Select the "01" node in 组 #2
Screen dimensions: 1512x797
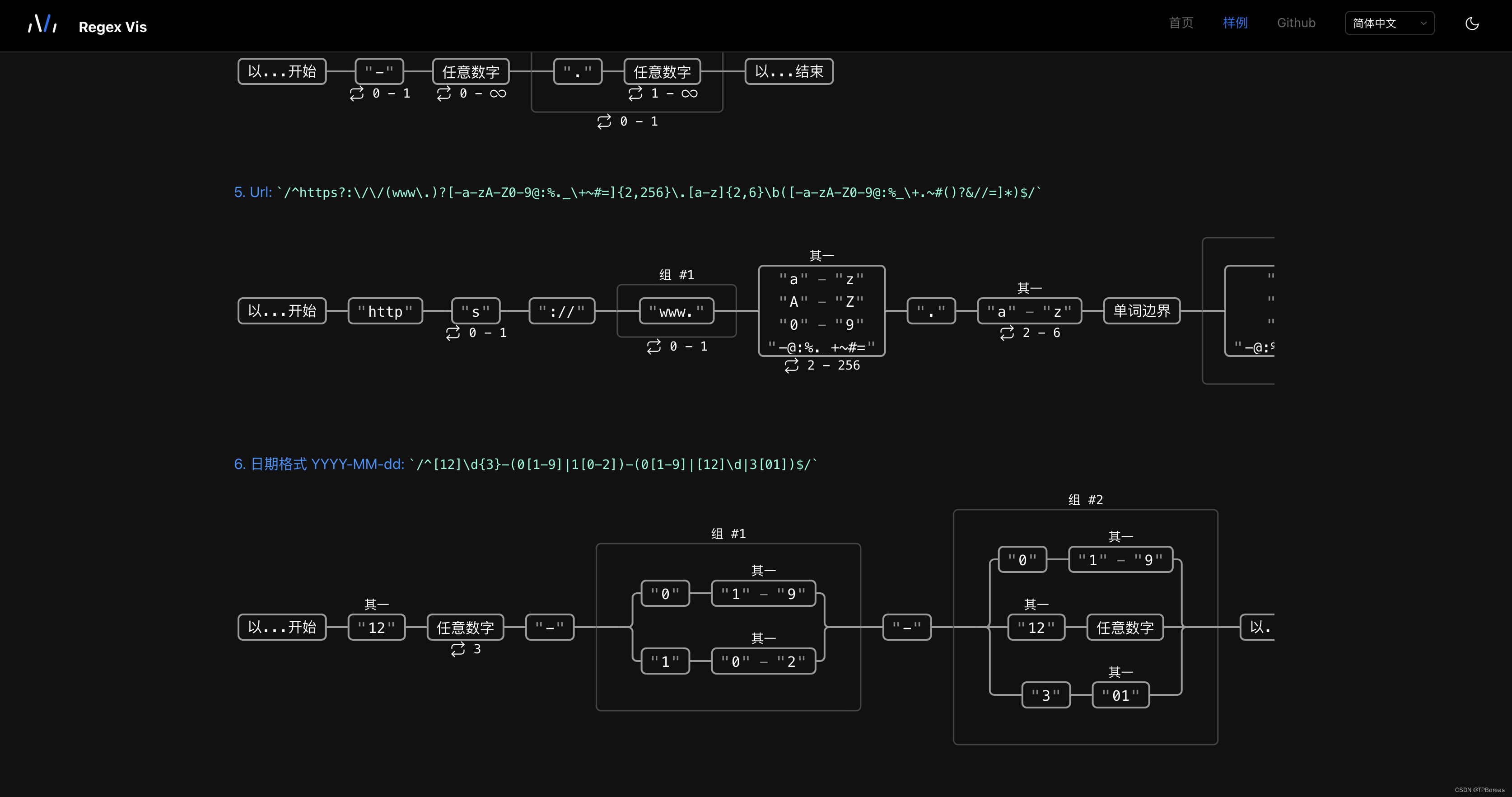[1120, 695]
